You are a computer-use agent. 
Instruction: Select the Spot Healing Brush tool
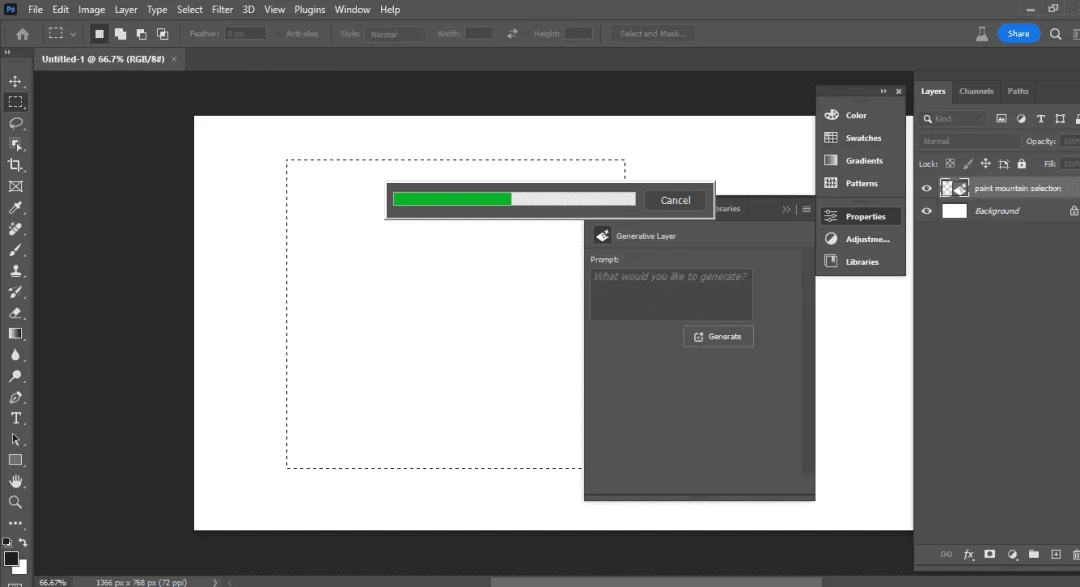[15, 229]
